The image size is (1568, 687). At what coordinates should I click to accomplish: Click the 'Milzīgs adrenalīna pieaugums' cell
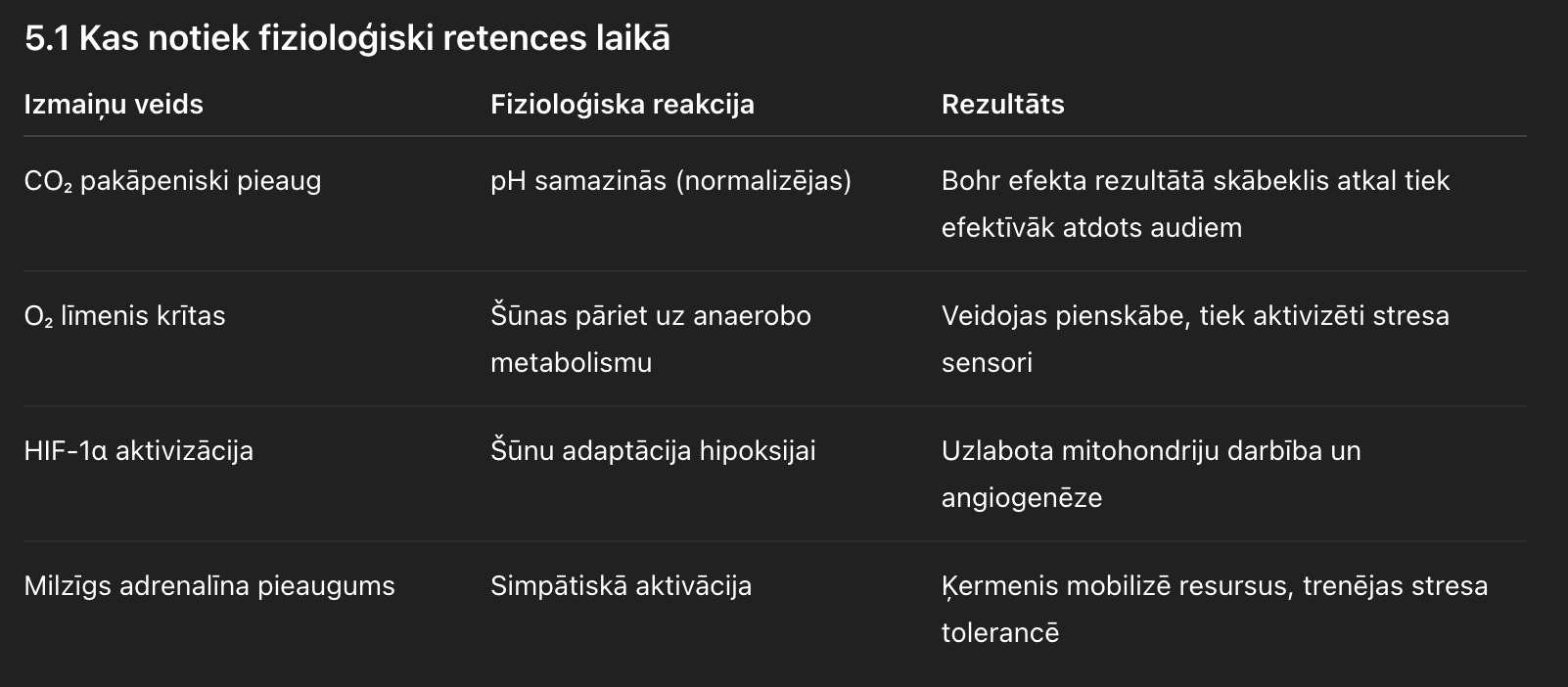(x=209, y=586)
